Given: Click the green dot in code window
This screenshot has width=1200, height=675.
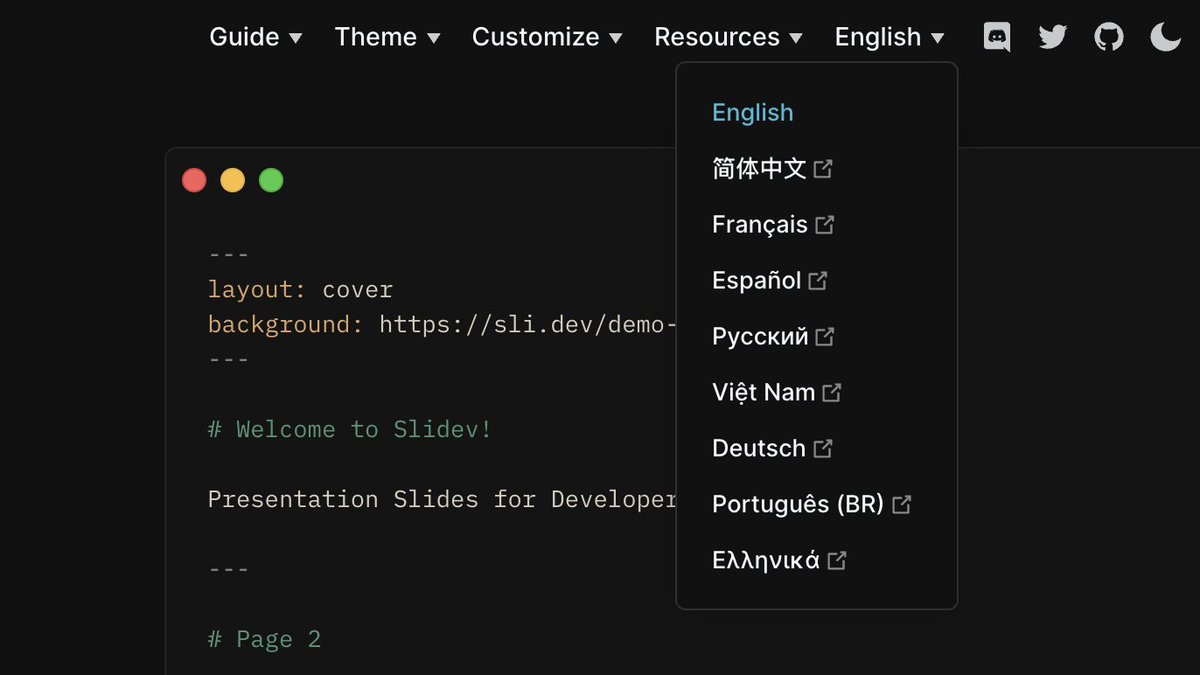Looking at the screenshot, I should coord(271,180).
